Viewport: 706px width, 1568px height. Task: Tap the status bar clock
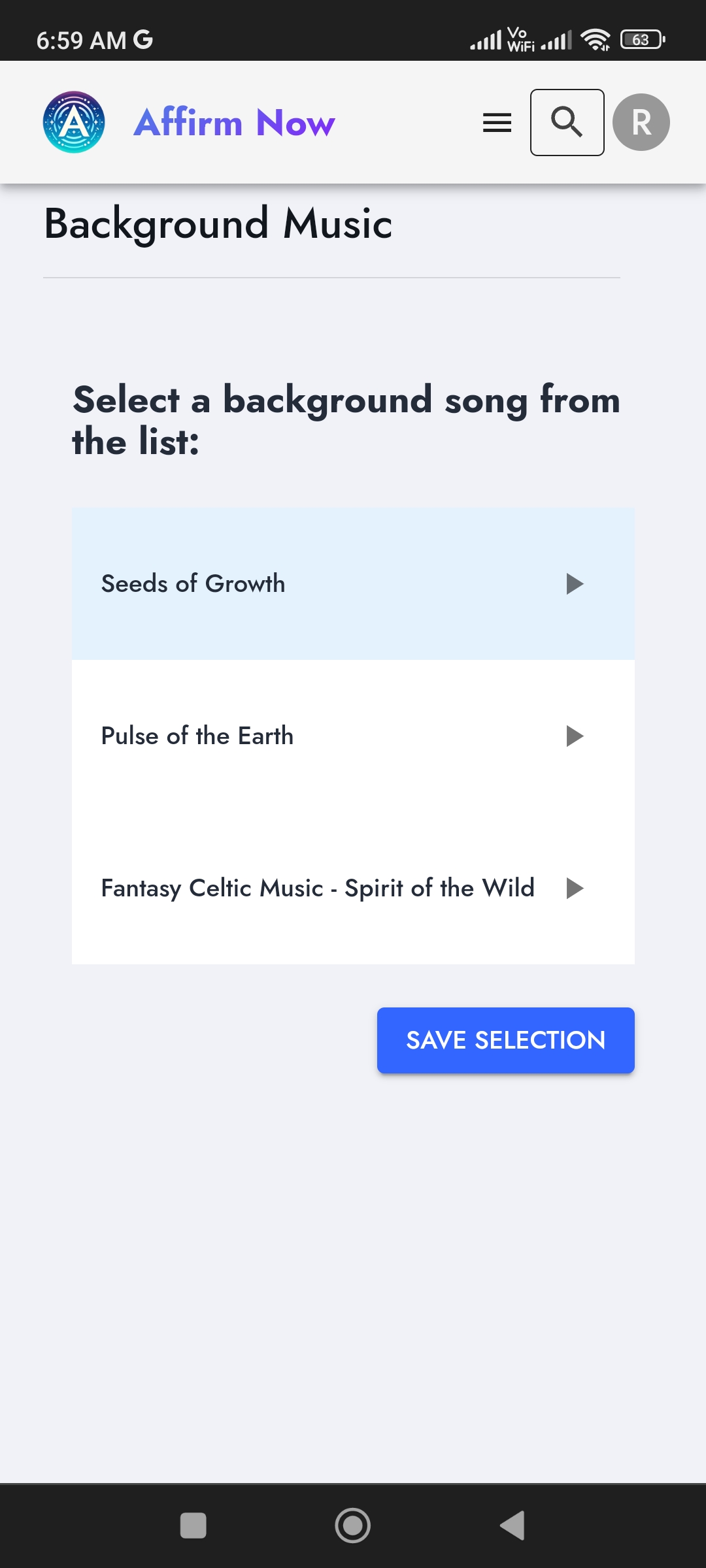(81, 41)
